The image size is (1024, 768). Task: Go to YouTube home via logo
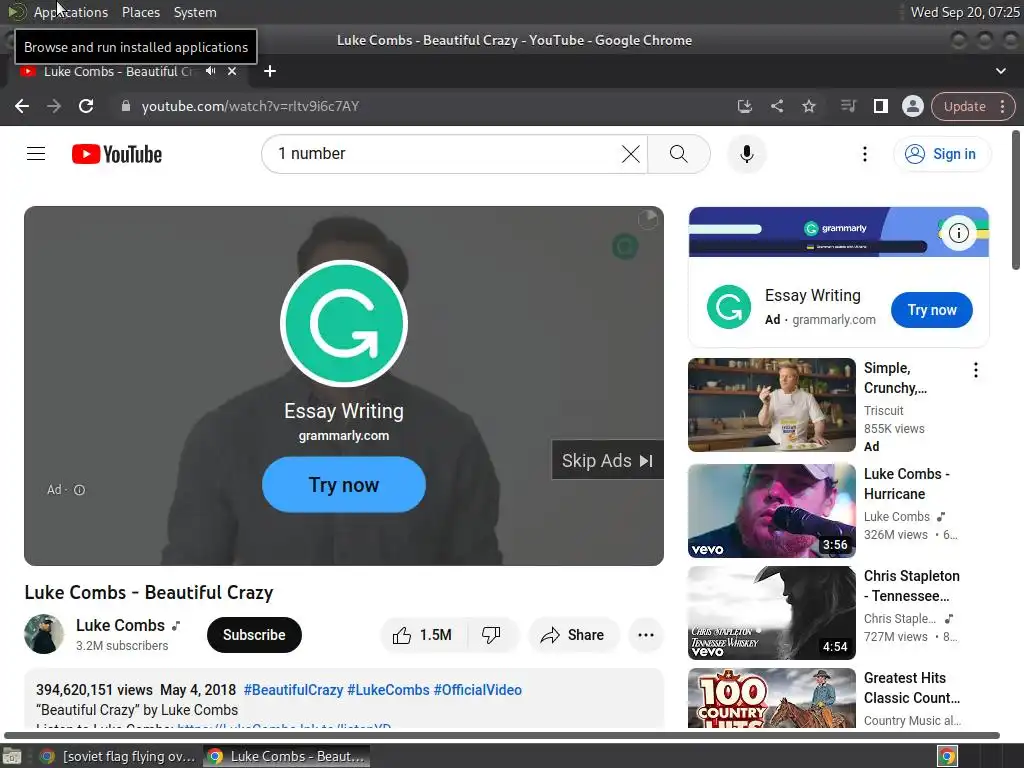click(117, 154)
